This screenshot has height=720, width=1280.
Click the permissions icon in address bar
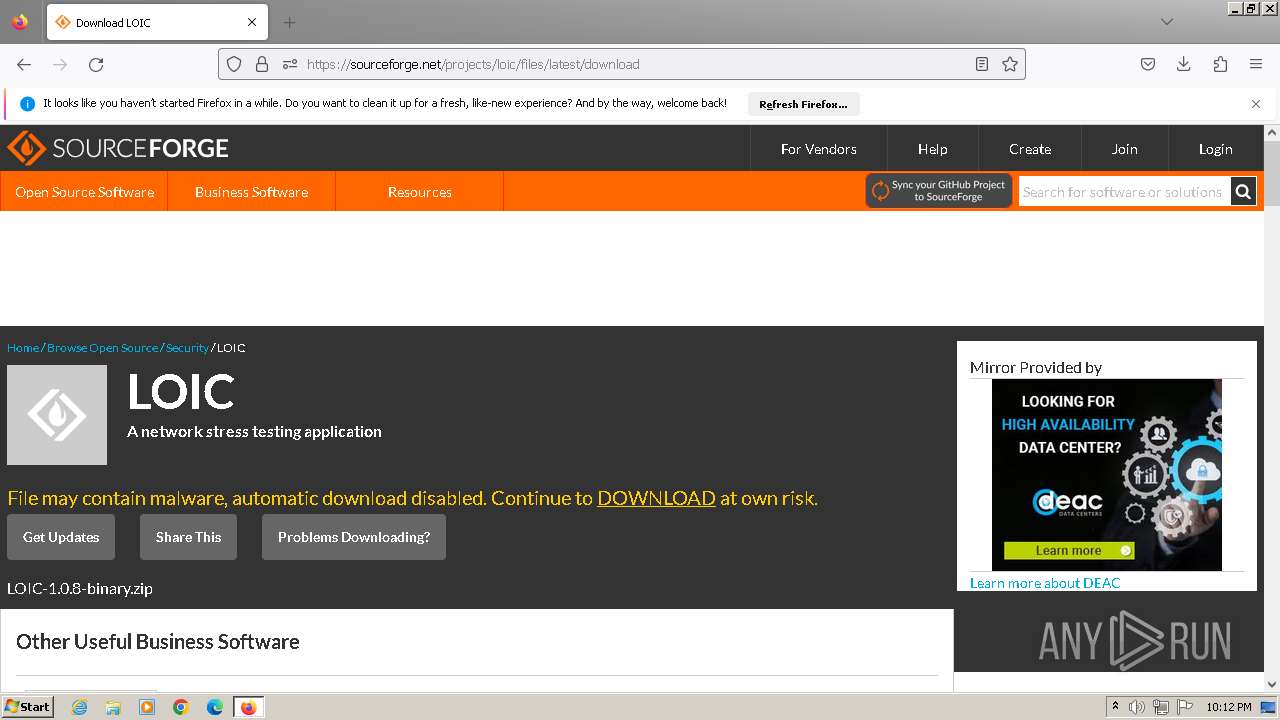tap(290, 64)
